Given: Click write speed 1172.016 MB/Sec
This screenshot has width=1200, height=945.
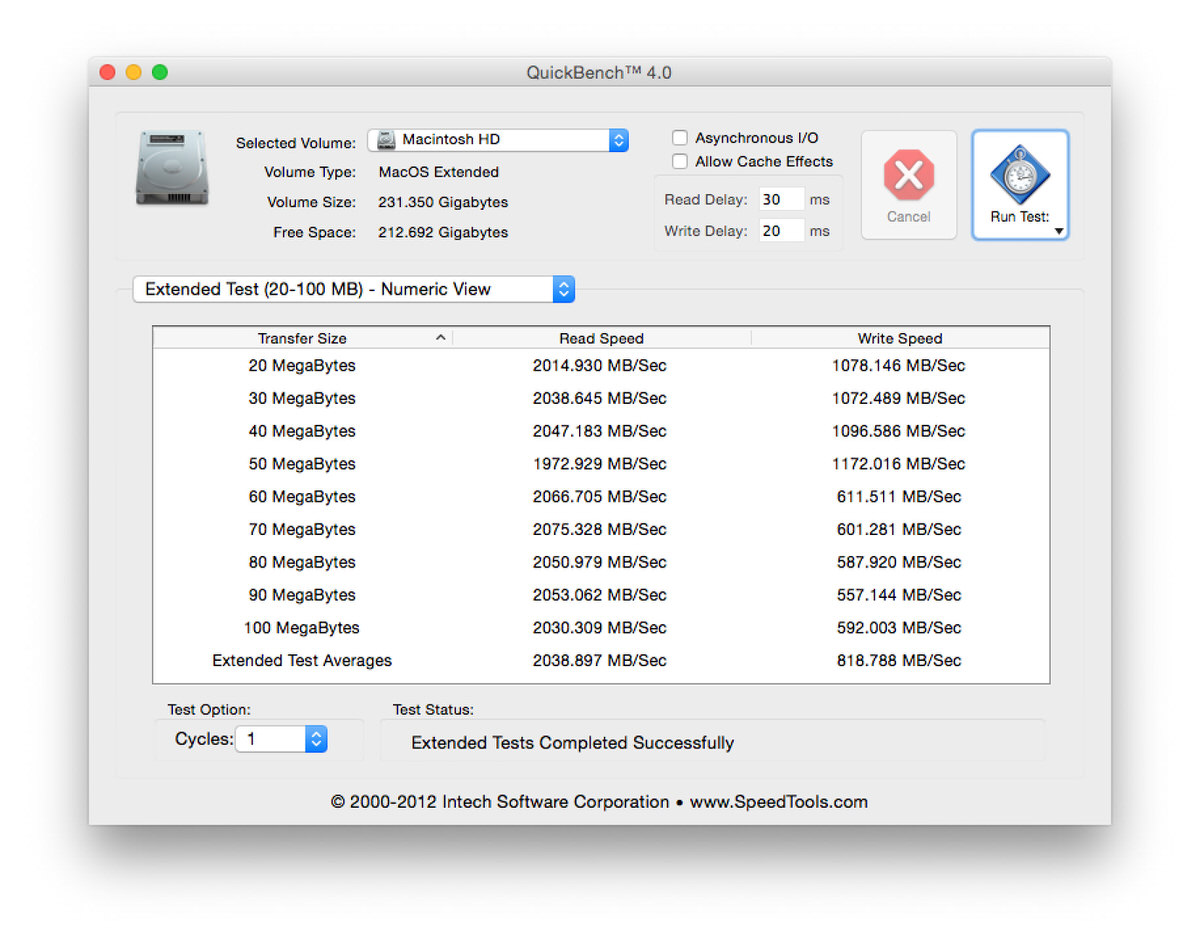Looking at the screenshot, I should (x=899, y=464).
